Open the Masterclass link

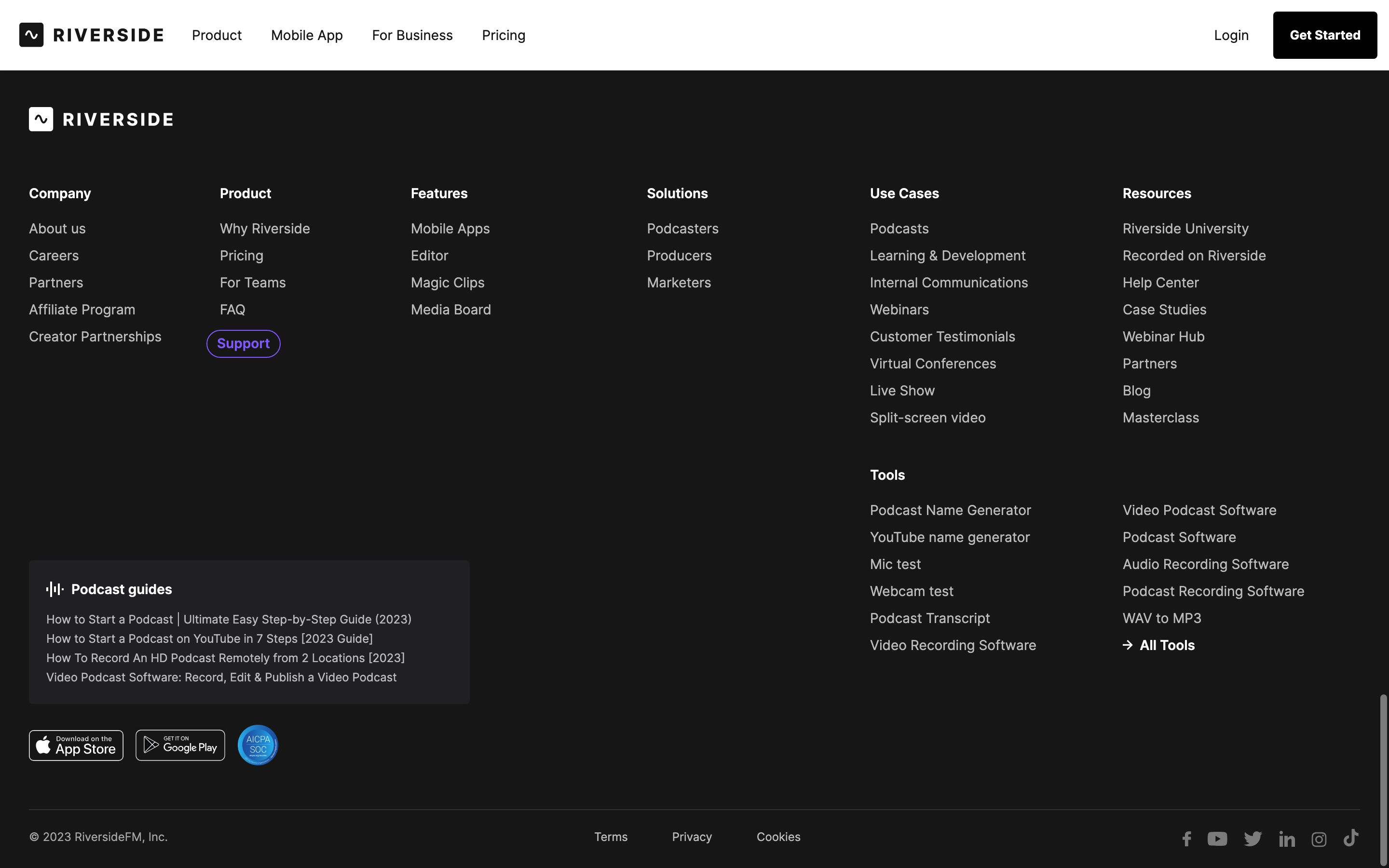click(x=1160, y=417)
